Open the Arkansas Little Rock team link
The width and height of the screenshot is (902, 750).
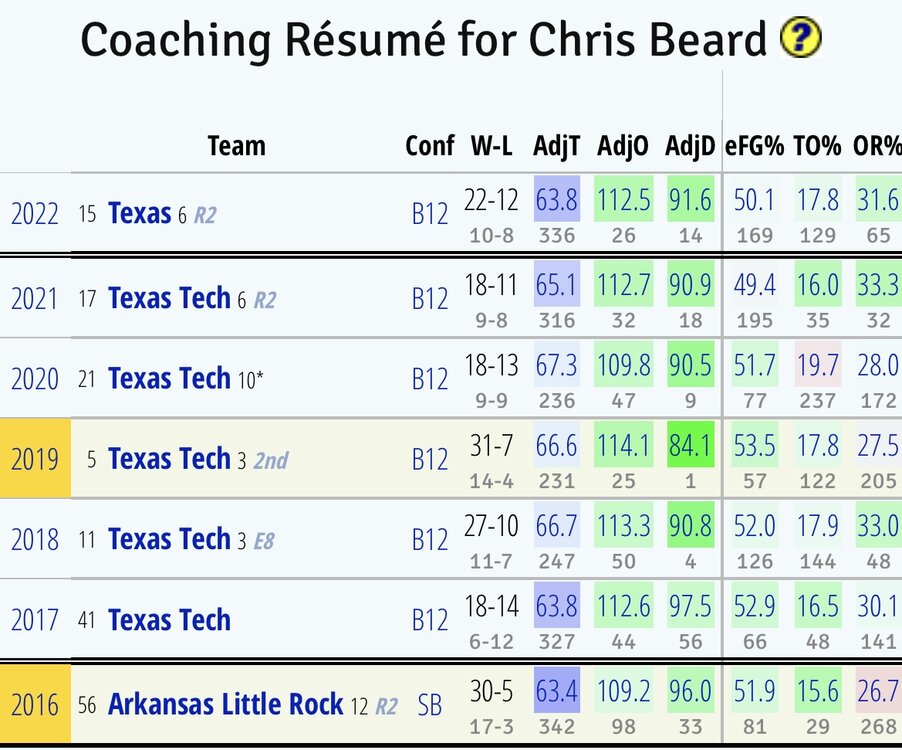[x=225, y=704]
